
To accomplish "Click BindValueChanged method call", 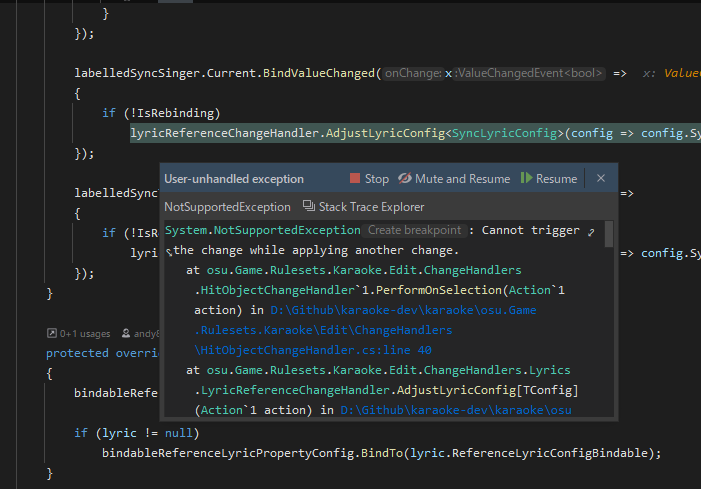I will click(x=318, y=73).
